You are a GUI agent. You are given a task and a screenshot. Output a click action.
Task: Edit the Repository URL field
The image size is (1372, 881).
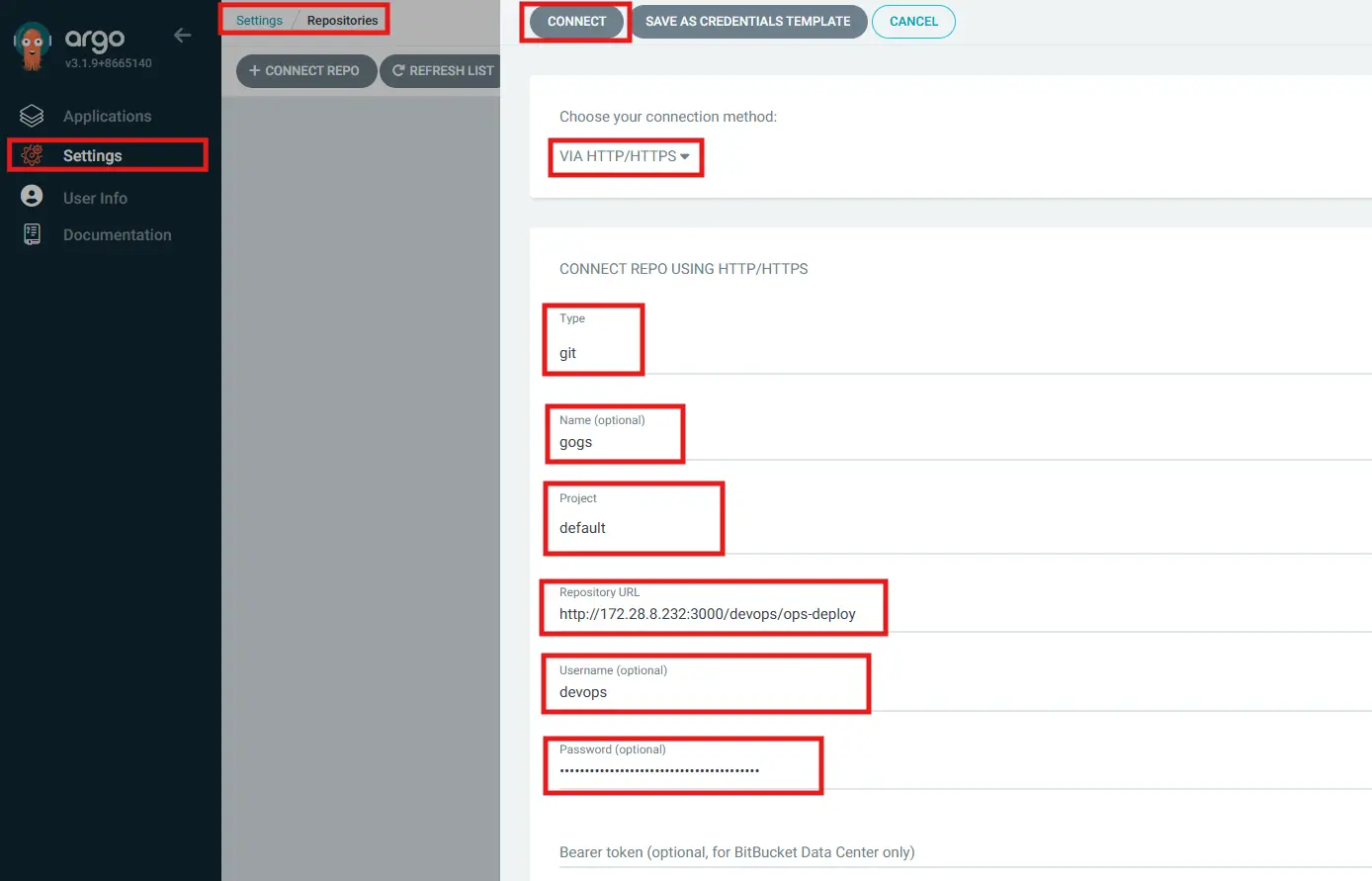pos(713,613)
